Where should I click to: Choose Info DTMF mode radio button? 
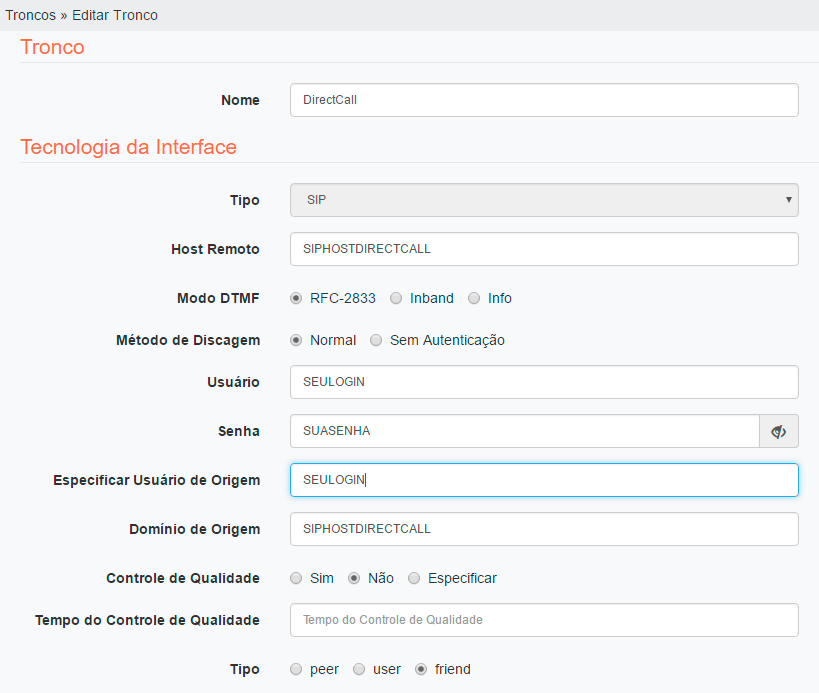pos(474,298)
